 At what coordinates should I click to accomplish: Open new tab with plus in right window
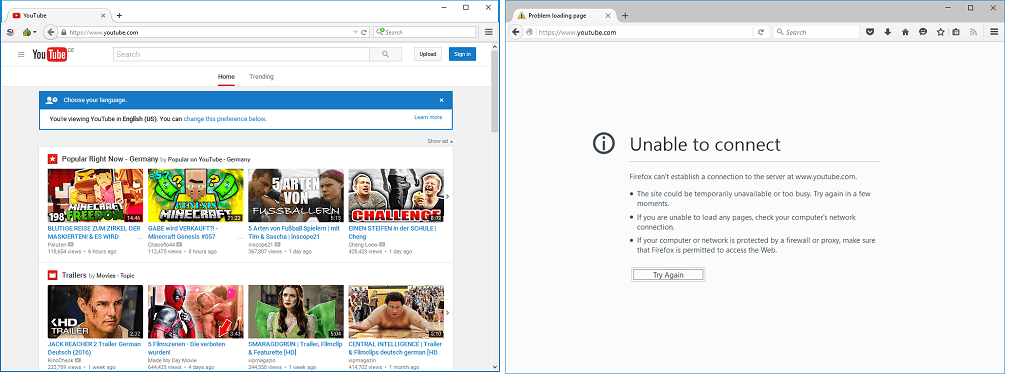(x=625, y=16)
